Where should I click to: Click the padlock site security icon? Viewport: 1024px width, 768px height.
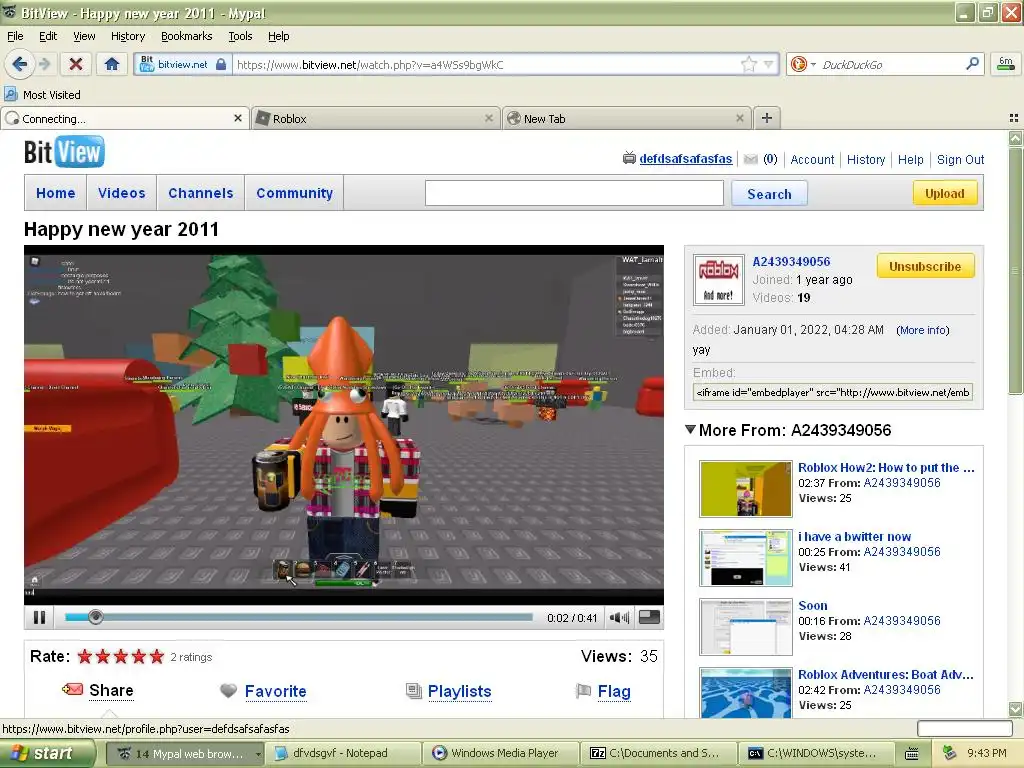point(221,64)
